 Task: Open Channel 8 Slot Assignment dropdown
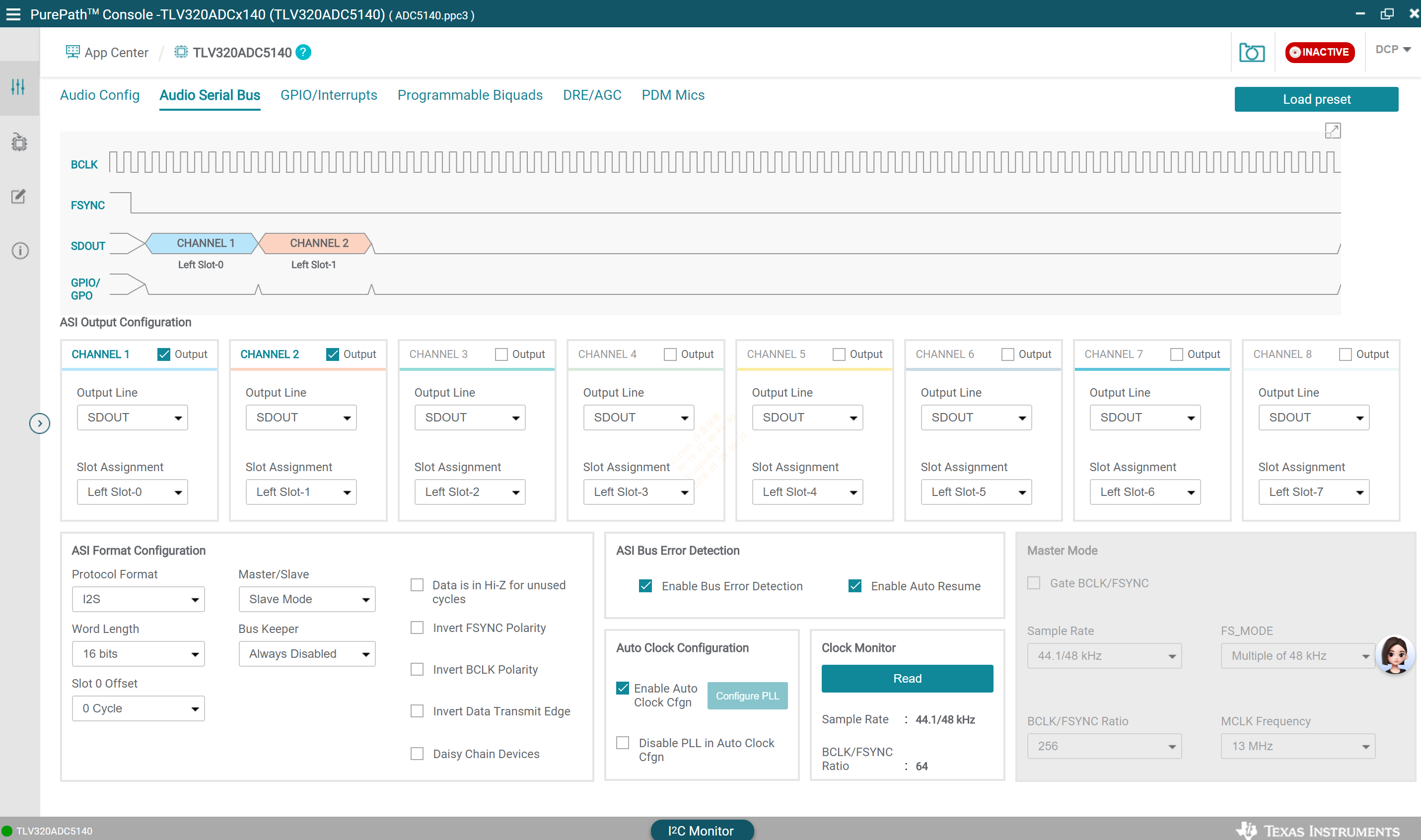1314,492
